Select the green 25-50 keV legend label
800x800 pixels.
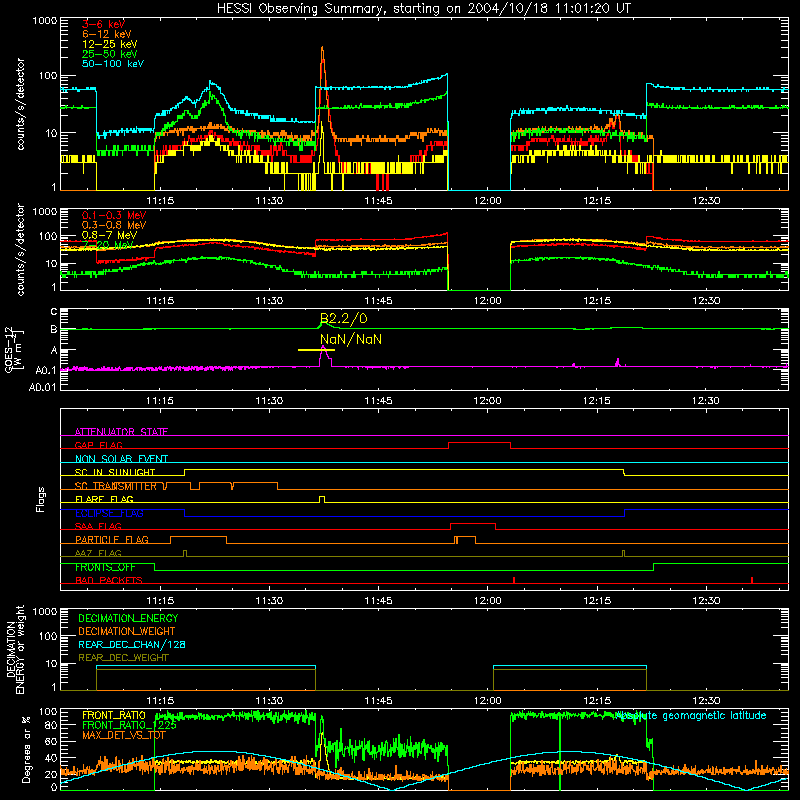click(x=110, y=54)
